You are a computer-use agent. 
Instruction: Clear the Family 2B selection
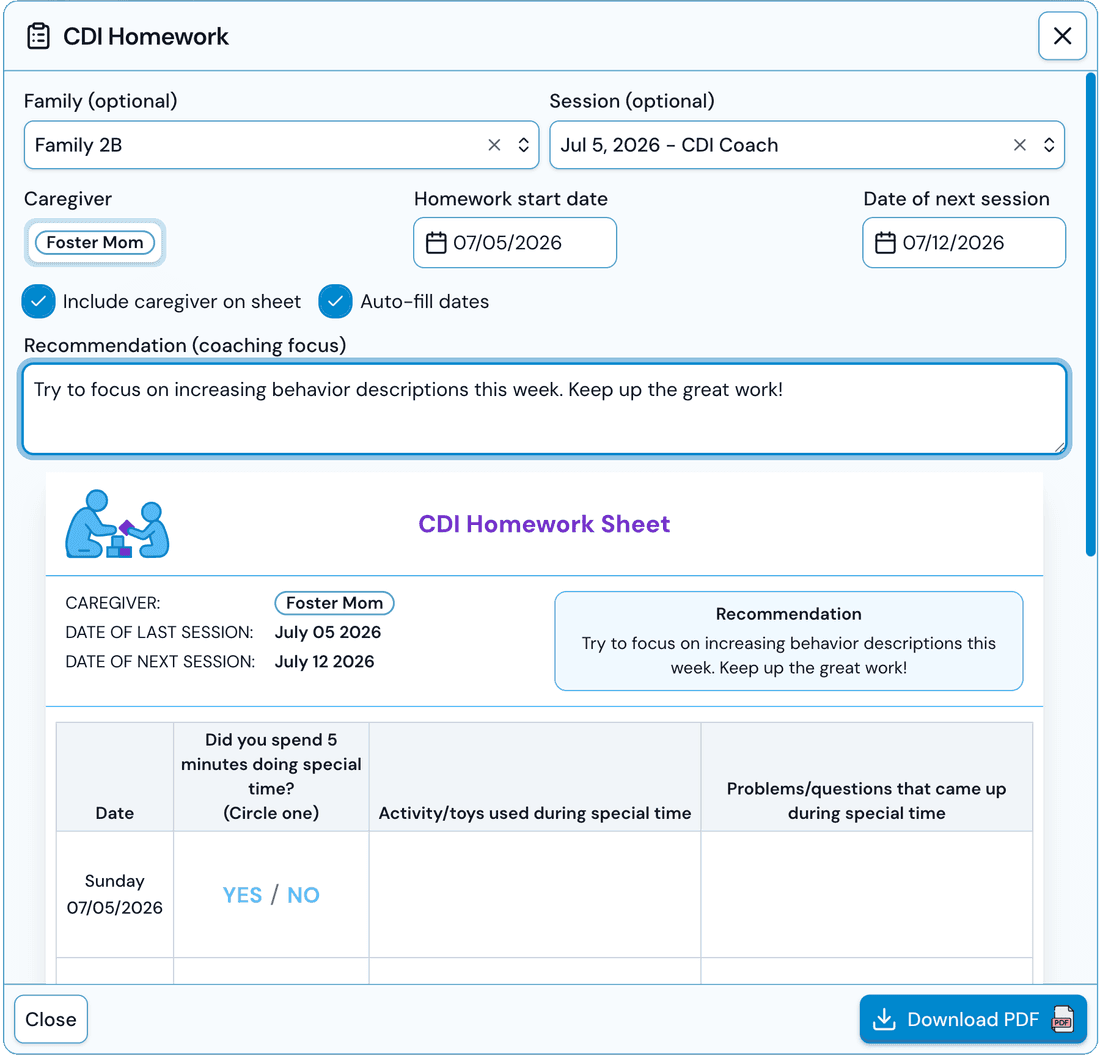[494, 145]
